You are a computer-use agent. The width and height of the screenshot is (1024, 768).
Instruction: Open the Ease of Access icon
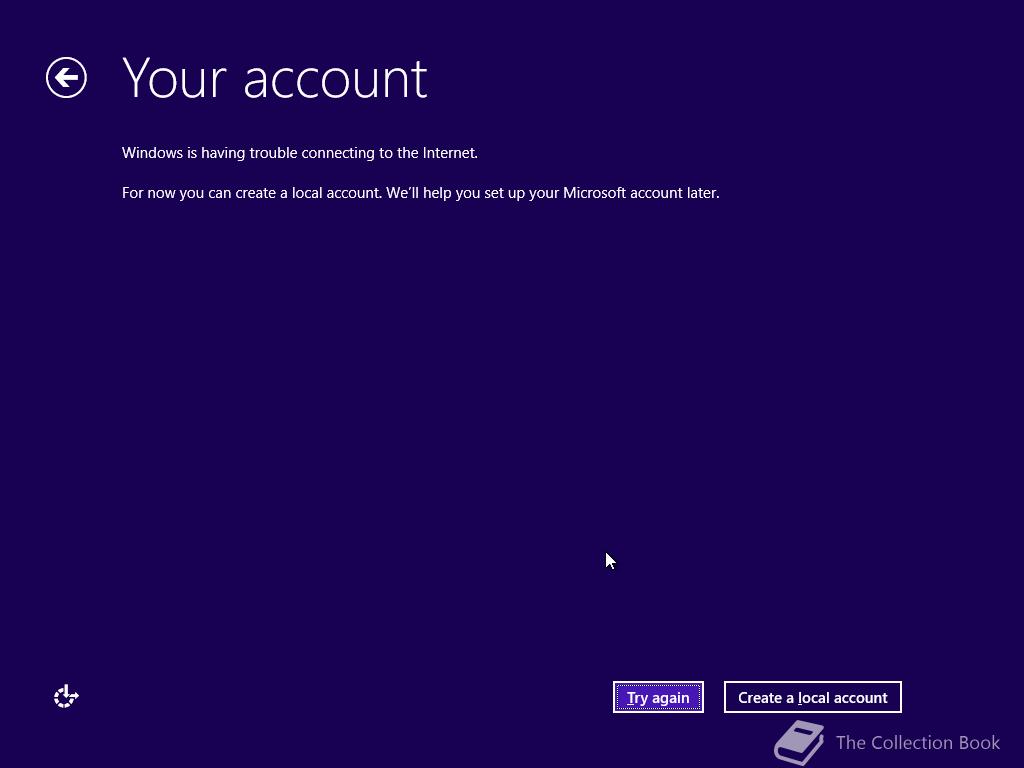pos(66,697)
